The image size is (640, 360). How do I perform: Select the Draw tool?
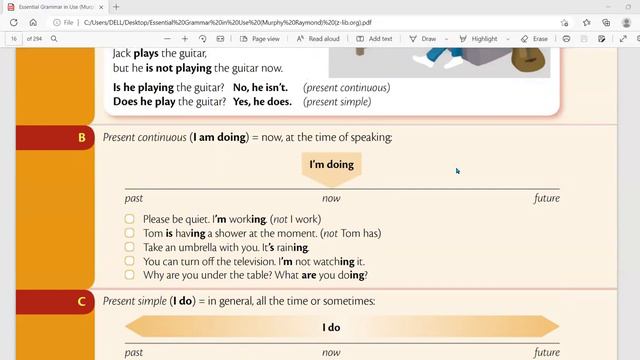(423, 39)
